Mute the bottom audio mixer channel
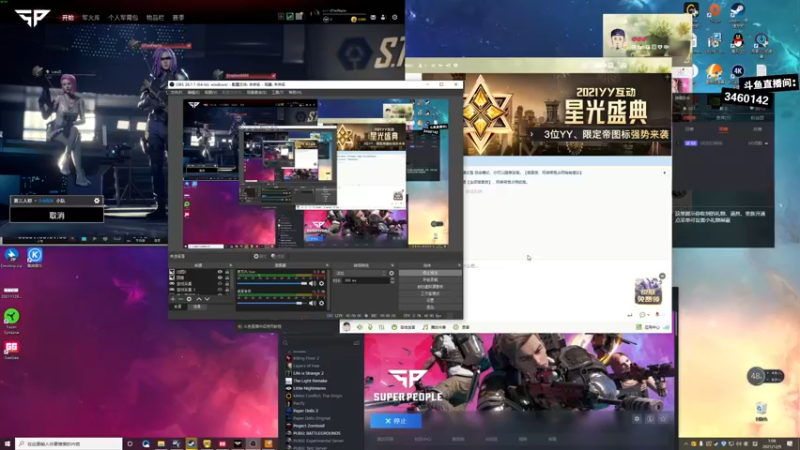Screen dimensions: 800x450 (313, 303)
